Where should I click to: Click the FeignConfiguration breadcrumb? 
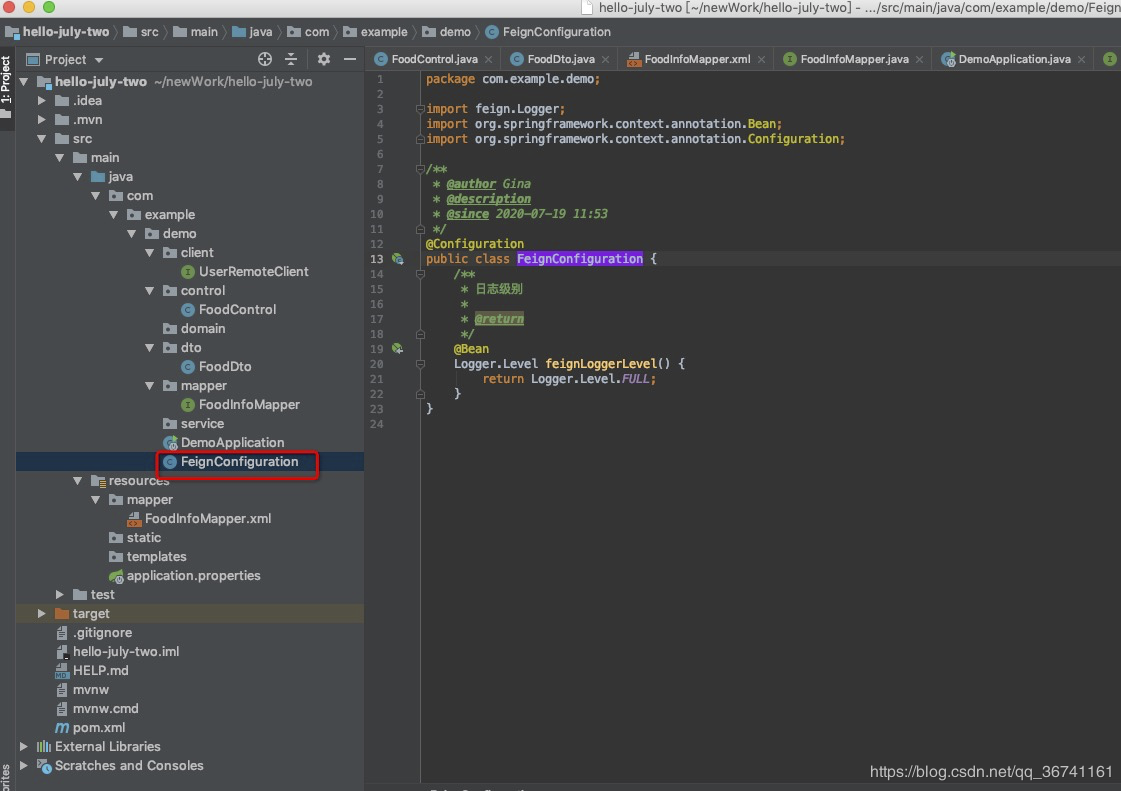[548, 32]
